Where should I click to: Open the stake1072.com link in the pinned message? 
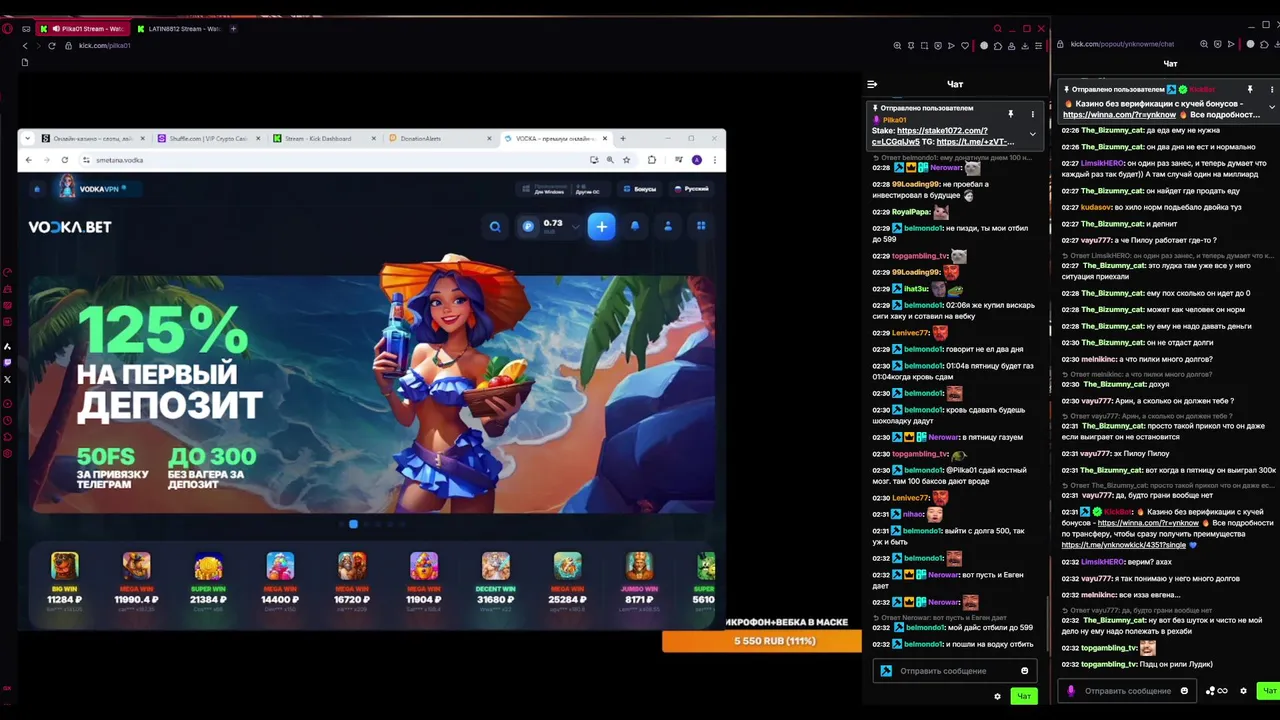pos(942,131)
